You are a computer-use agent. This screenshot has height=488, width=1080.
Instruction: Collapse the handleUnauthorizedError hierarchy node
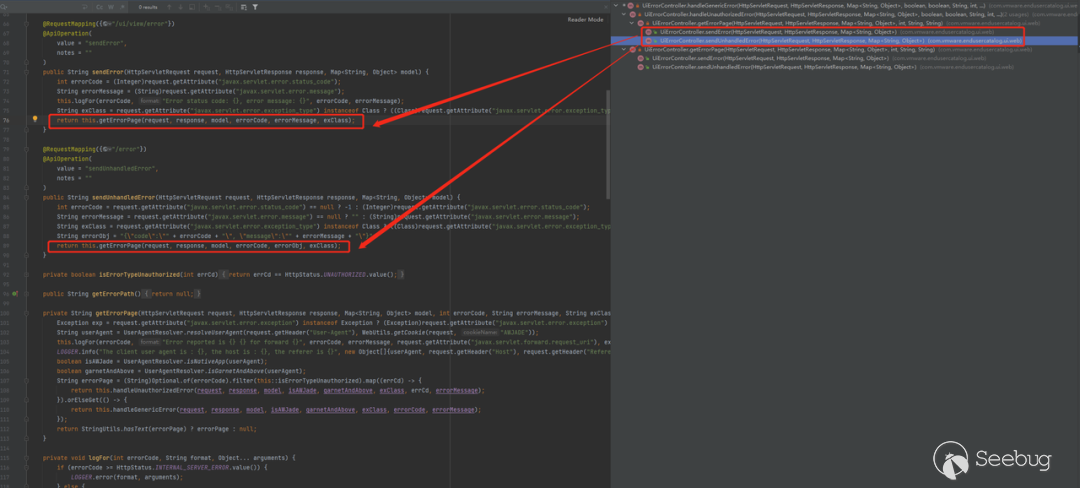pyautogui.click(x=624, y=15)
